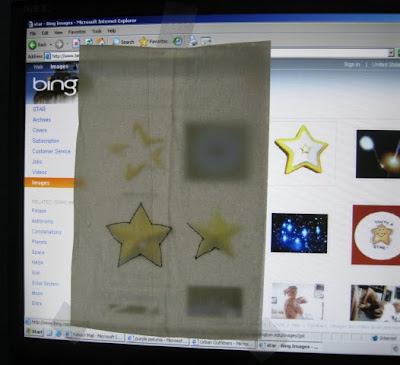Click the History icon in toolbar

click(178, 41)
